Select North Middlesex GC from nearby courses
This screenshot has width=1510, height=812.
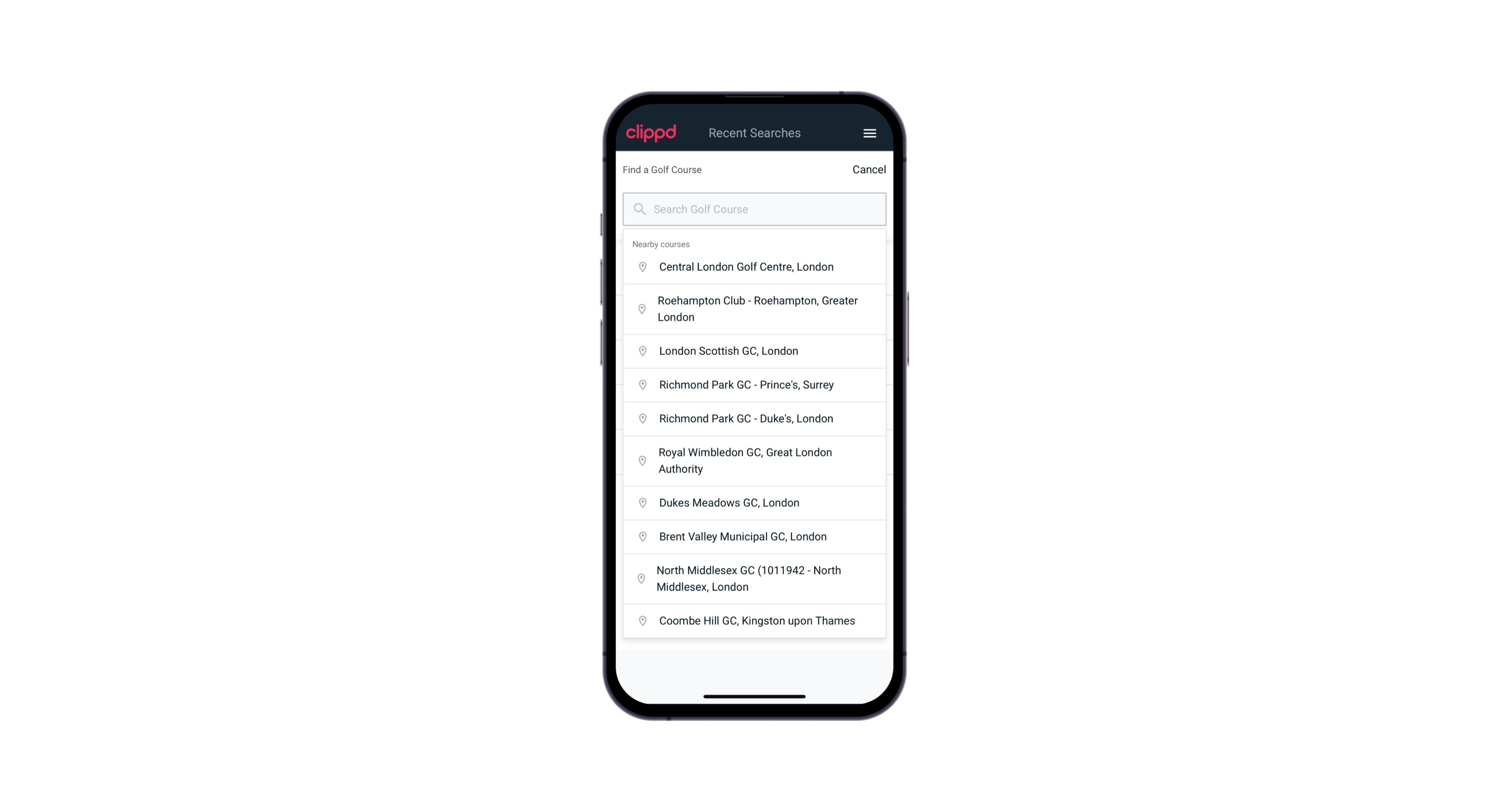pos(754,579)
